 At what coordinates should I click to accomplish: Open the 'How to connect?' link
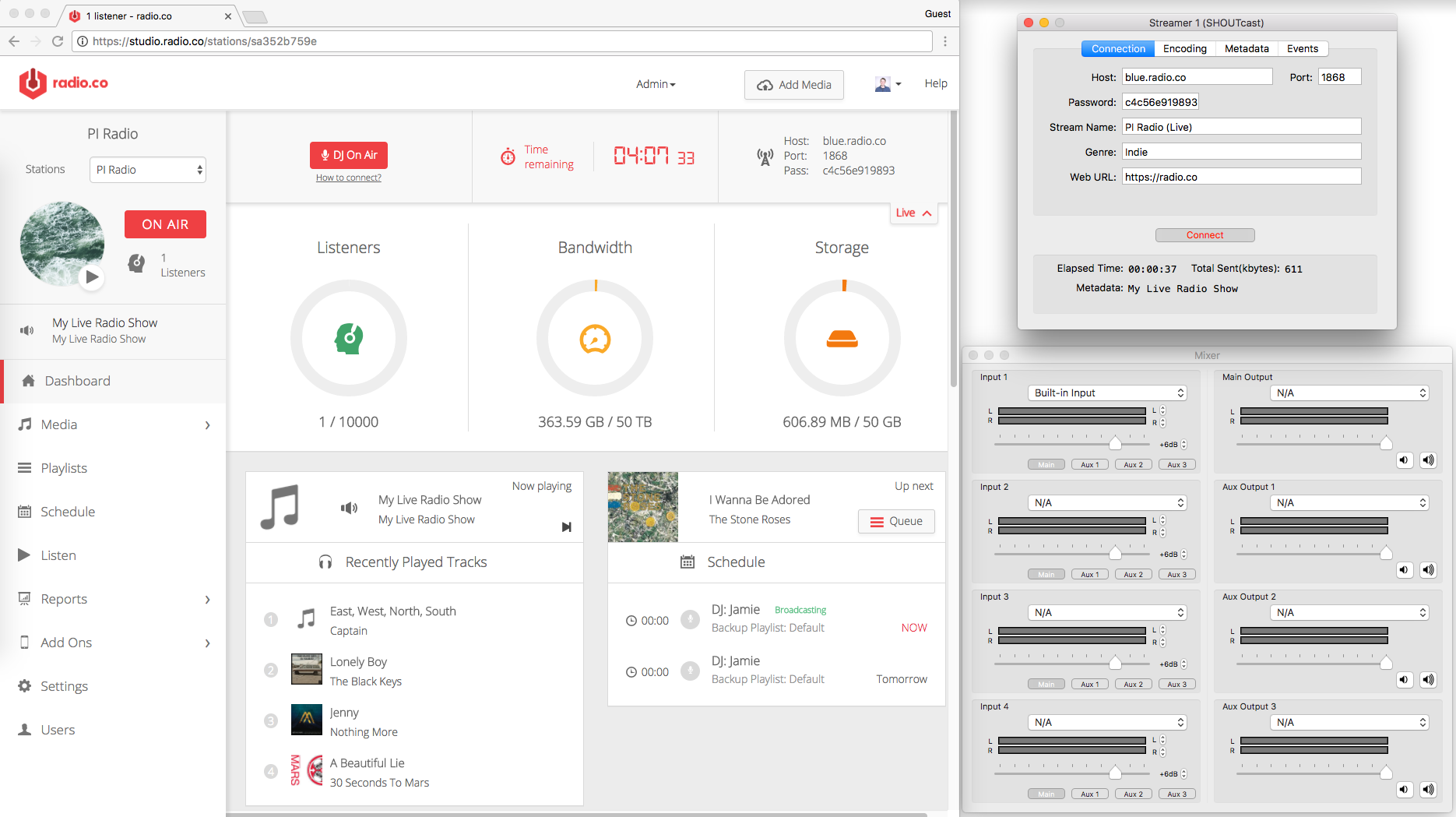point(349,178)
